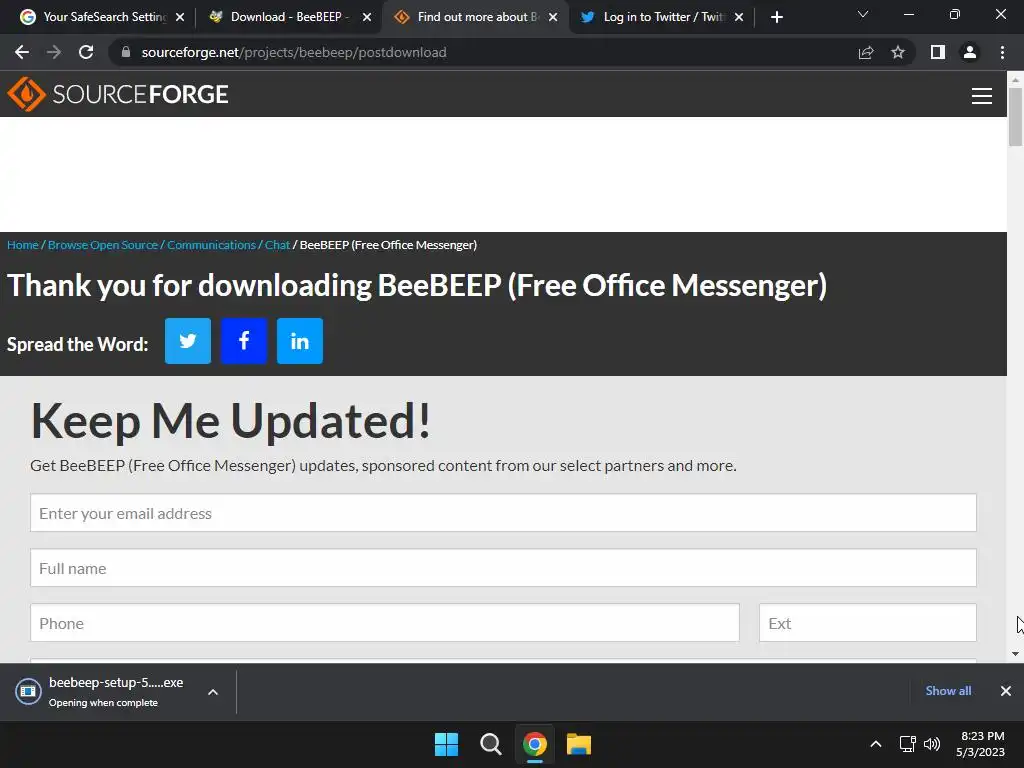Click the Chrome taskbar icon
The height and width of the screenshot is (768, 1024).
click(534, 744)
